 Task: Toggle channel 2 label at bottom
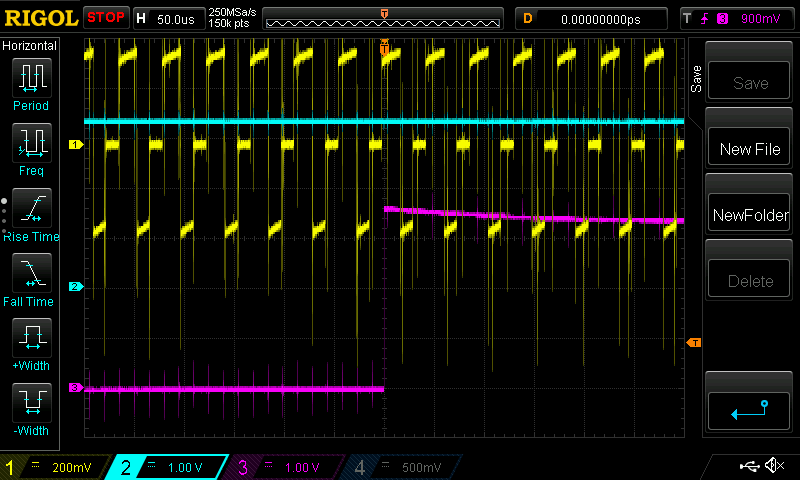126,467
